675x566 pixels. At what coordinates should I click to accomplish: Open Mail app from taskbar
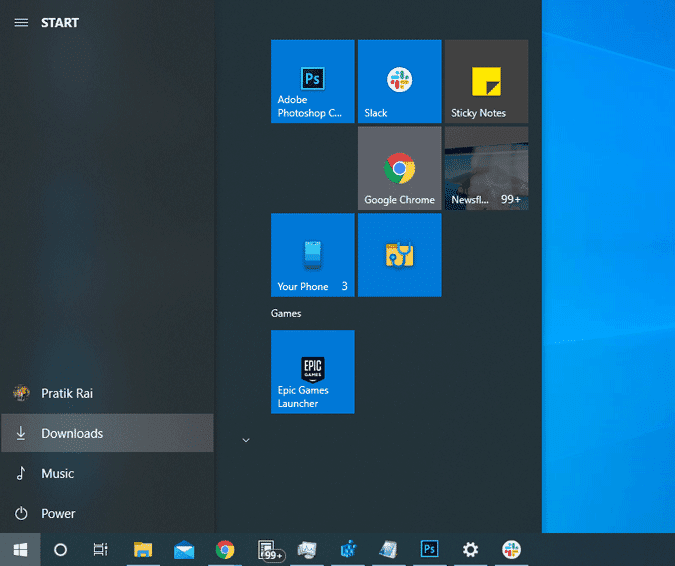pos(184,550)
